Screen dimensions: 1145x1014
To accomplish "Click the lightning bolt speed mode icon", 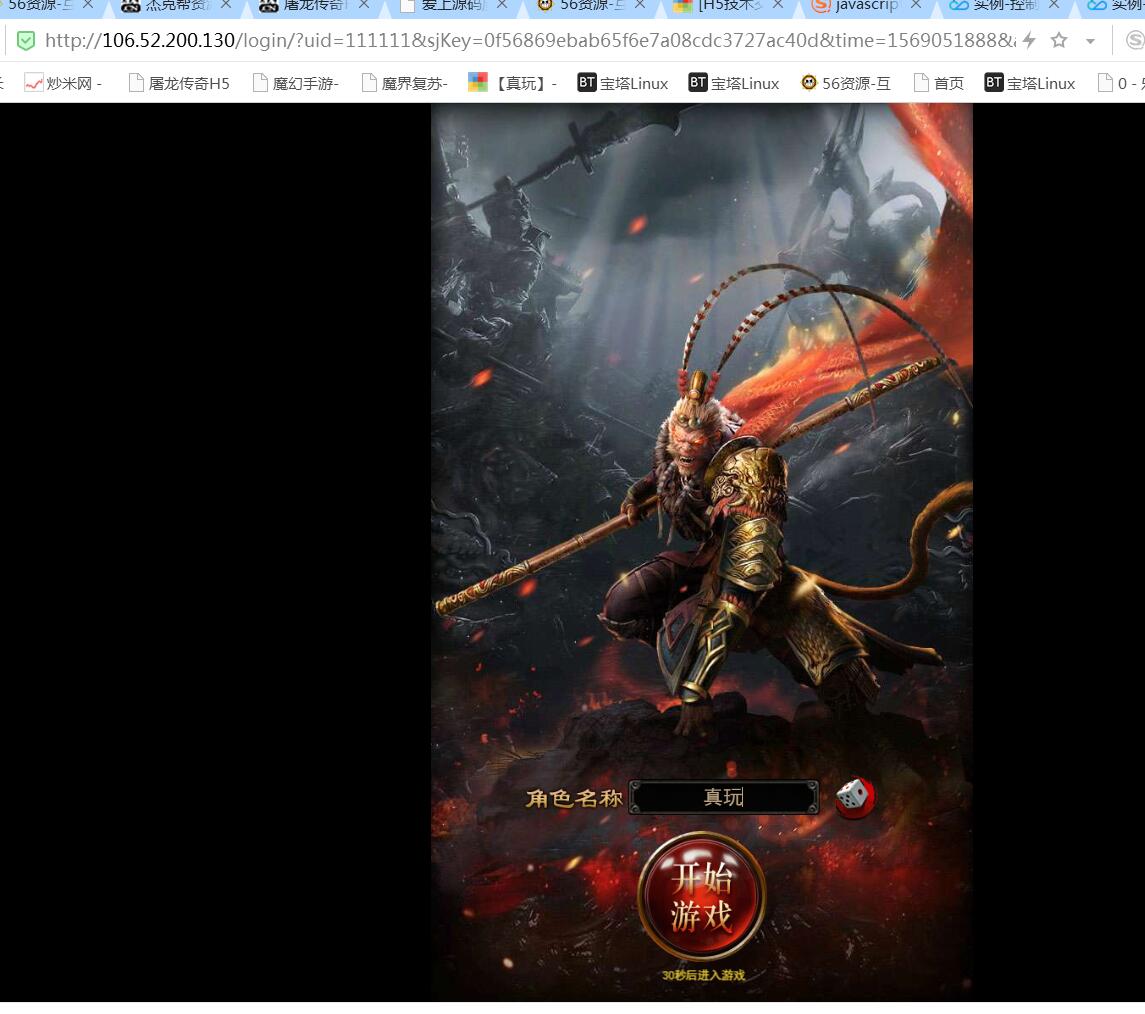I will tap(1029, 41).
